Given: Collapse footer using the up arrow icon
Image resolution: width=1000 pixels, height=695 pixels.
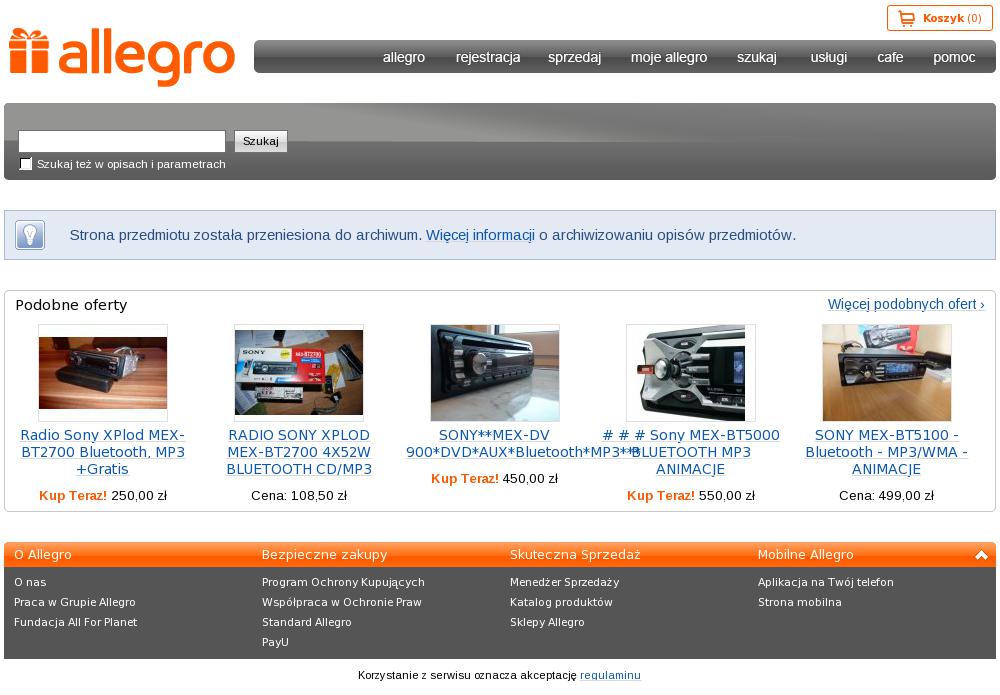Looking at the screenshot, I should (982, 555).
